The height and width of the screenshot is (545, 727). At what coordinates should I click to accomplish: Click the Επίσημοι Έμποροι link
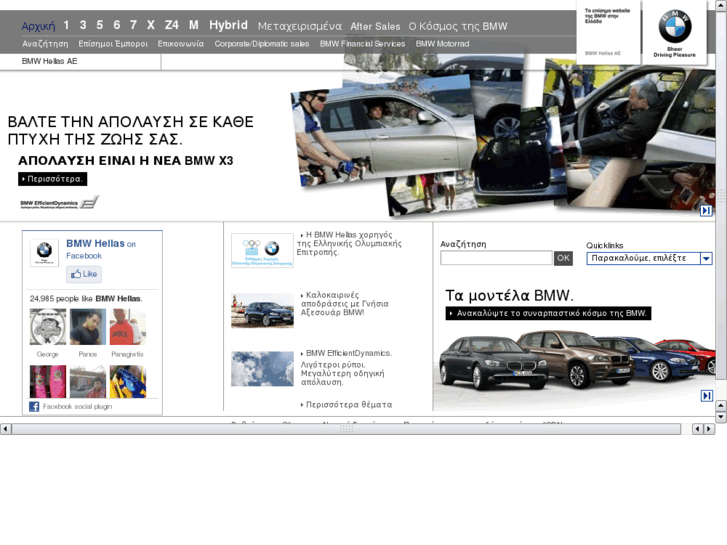pos(113,44)
